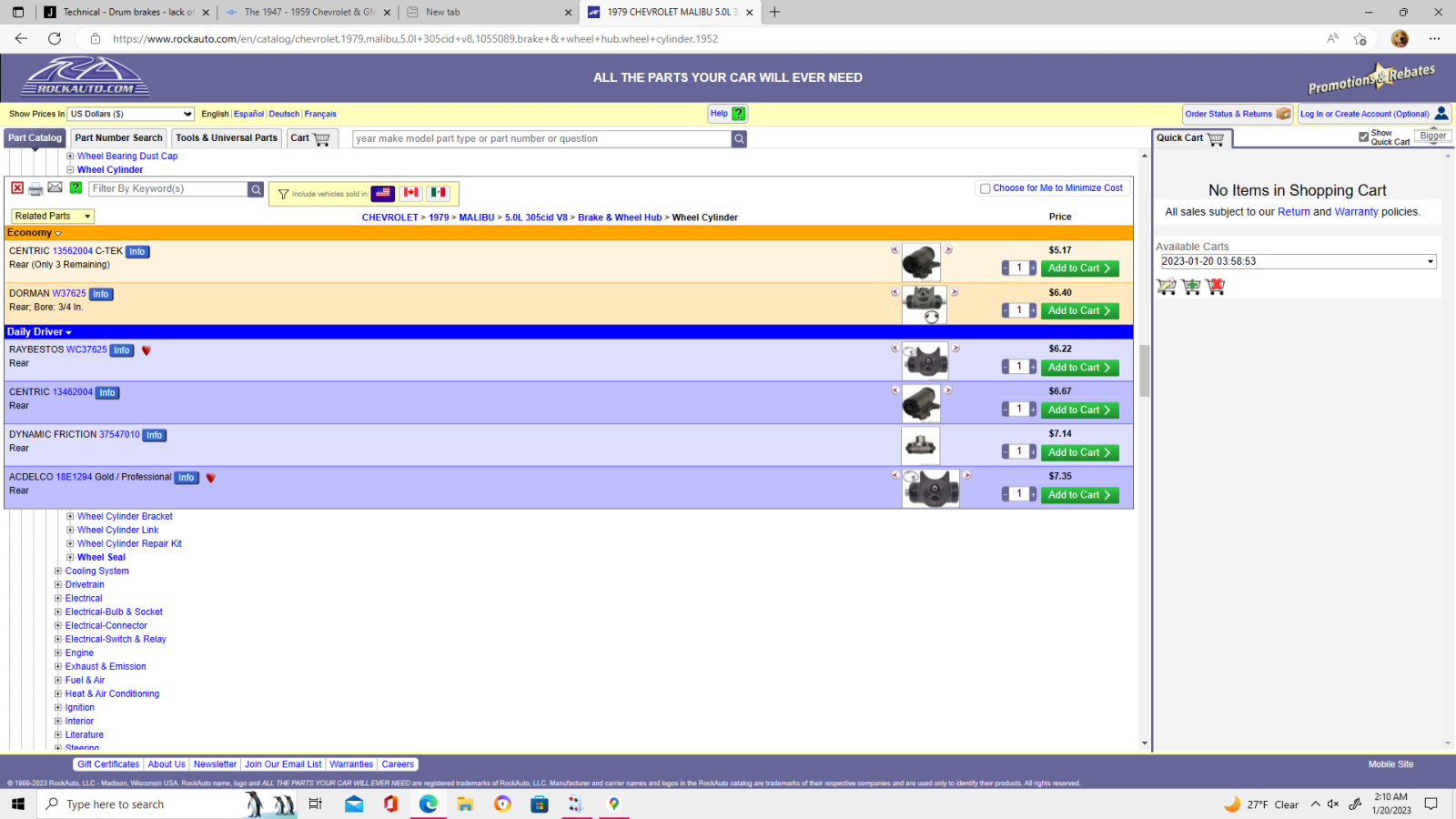Show next image for Raybestos WC37625
This screenshot has height=819, width=1456.
pyautogui.click(x=955, y=349)
